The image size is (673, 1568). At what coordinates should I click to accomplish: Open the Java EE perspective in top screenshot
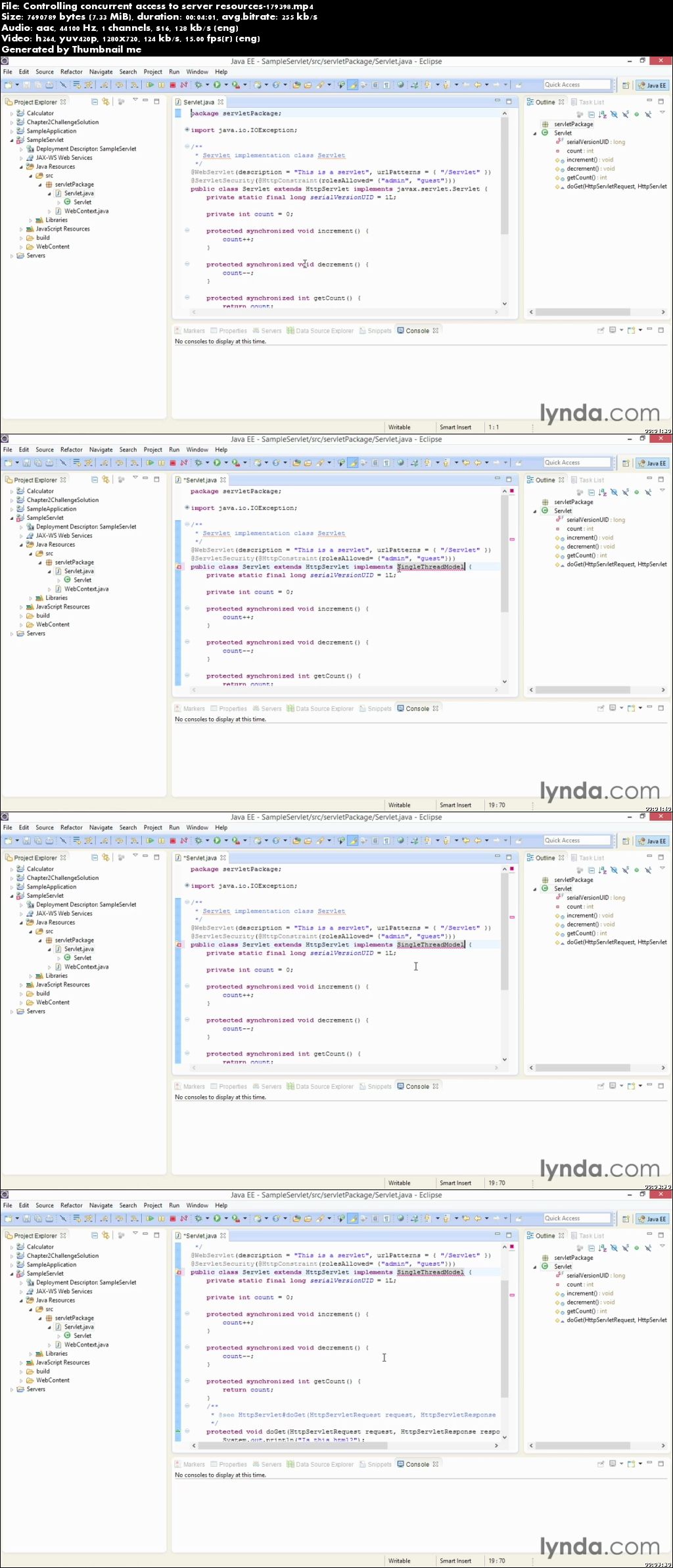(652, 85)
